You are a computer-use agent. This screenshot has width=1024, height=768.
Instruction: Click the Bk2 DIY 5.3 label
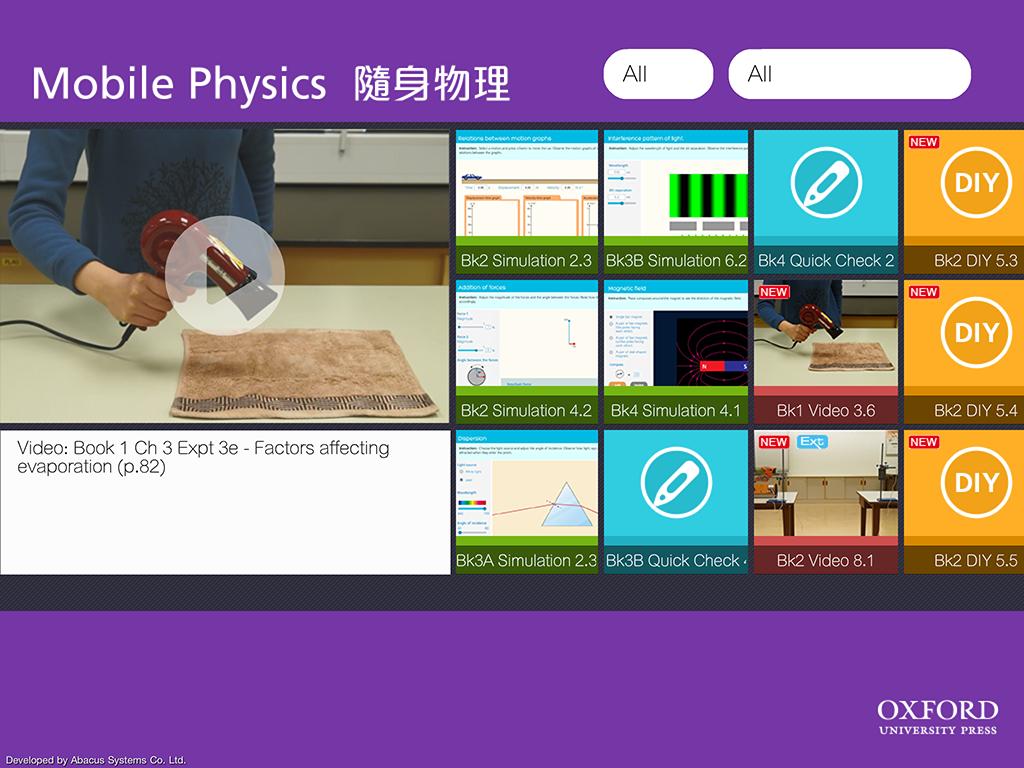click(976, 261)
